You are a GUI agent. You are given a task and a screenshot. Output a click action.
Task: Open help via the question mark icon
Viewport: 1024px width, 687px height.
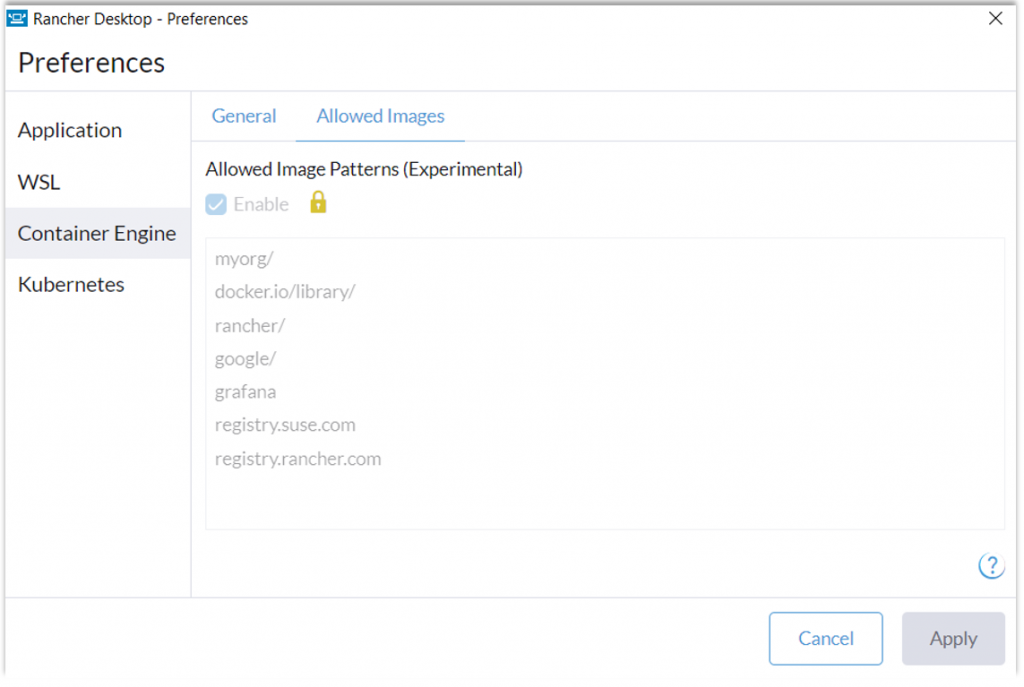pos(990,566)
